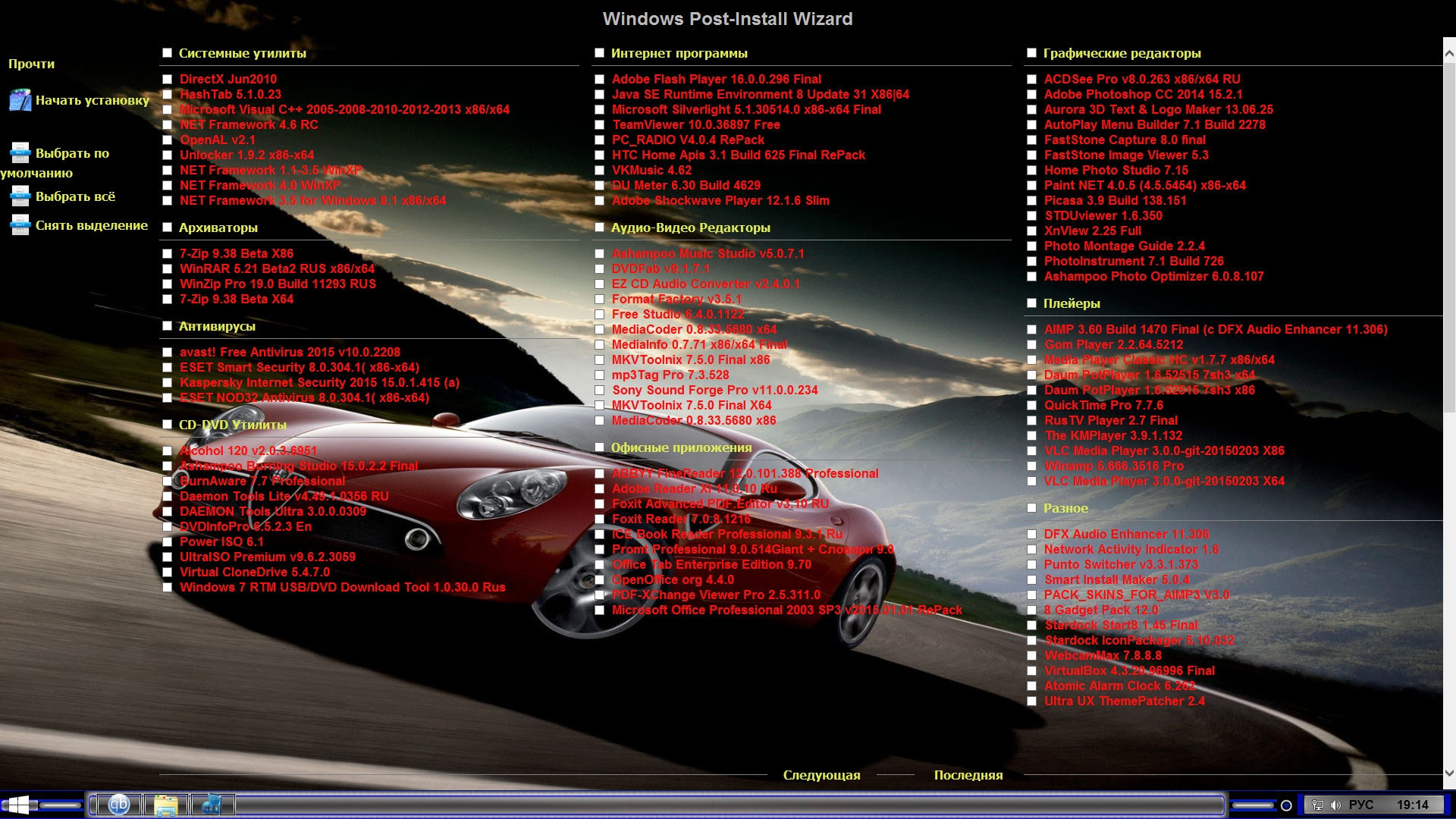This screenshot has width=1456, height=819.
Task: Check OpenOffice org 4.4.0 checkbox
Action: 599,579
